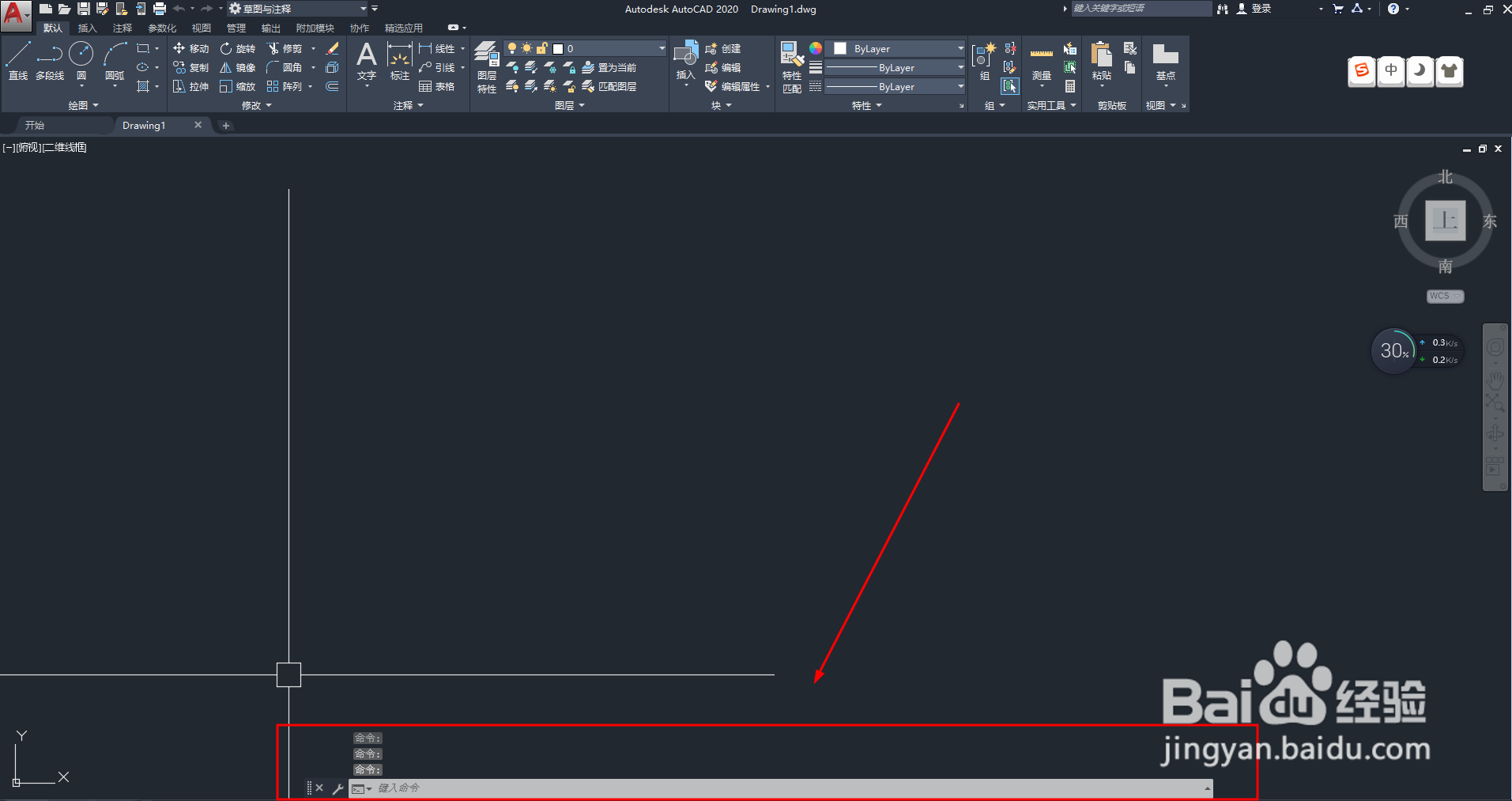The width and height of the screenshot is (1512, 801).
Task: Expand the 修改 (Modify) panel
Action: click(256, 105)
